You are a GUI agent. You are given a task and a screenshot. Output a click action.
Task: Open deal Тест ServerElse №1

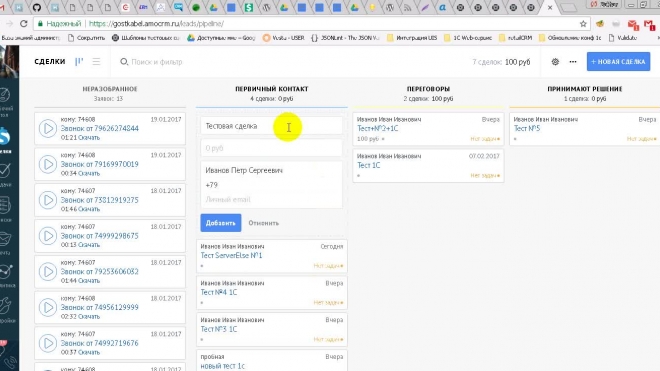[231, 256]
